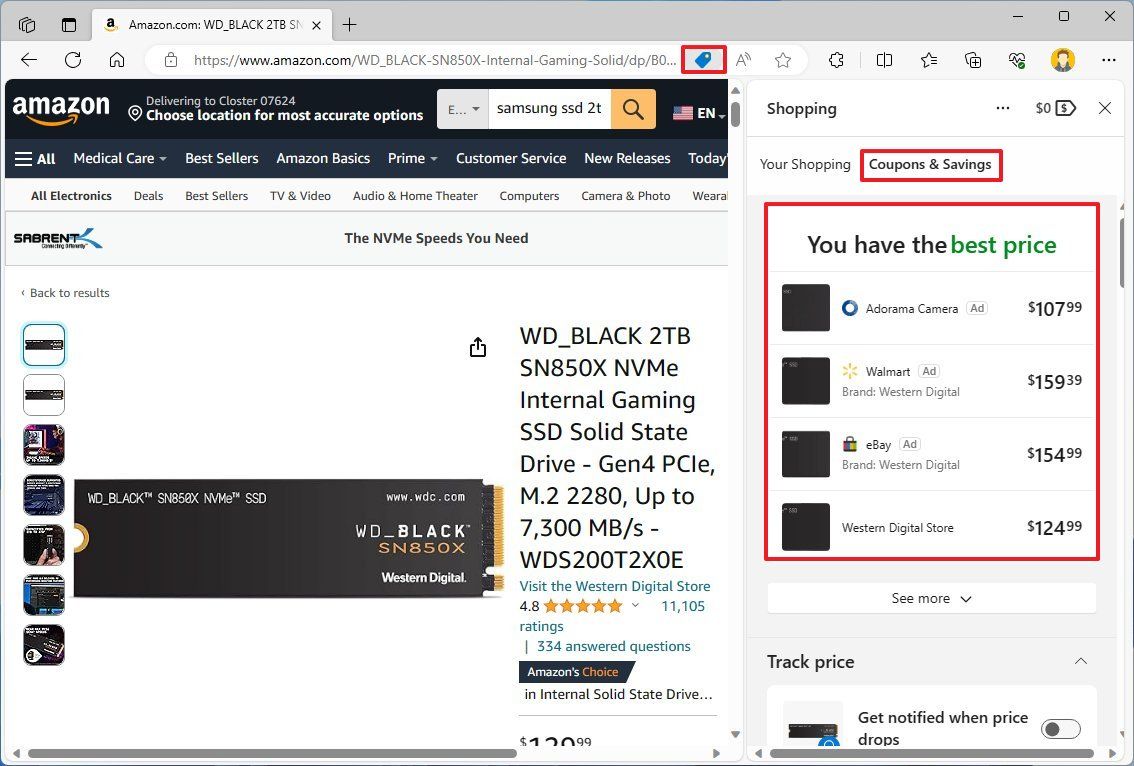Add this page to favorites via star icon
The height and width of the screenshot is (766, 1134).
tap(783, 59)
